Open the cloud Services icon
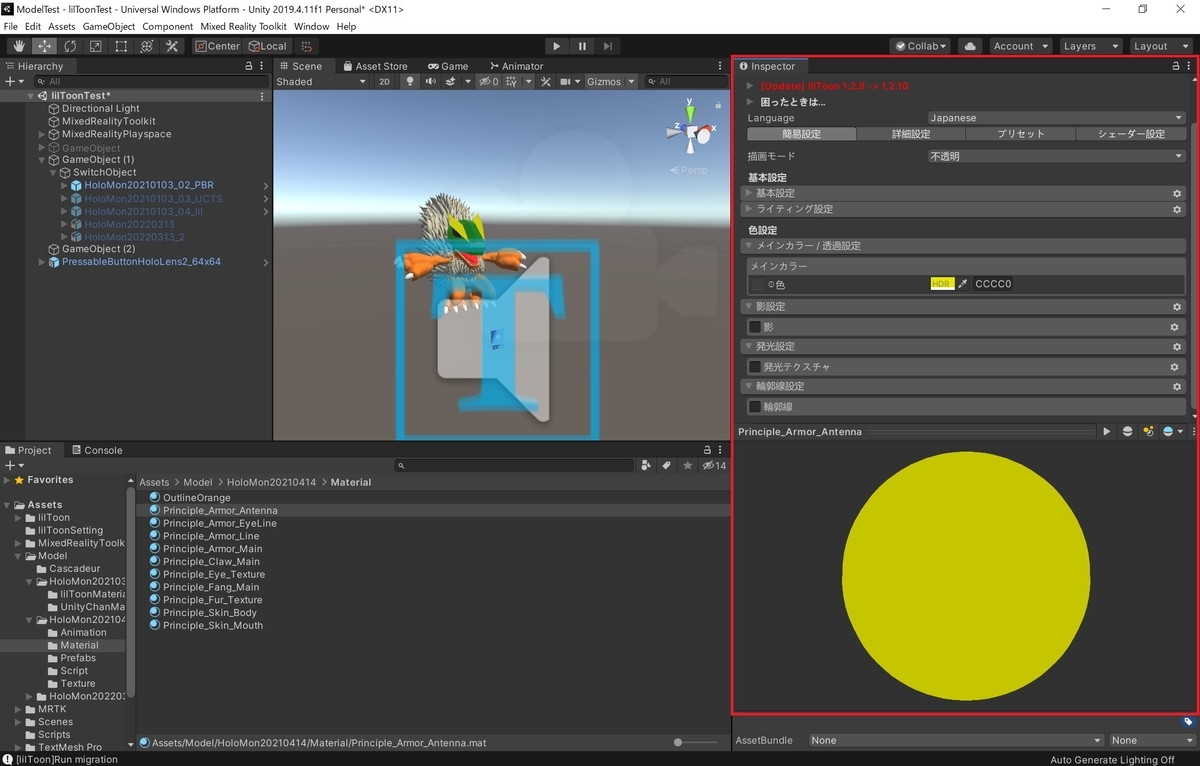The width and height of the screenshot is (1200, 766). (x=969, y=46)
